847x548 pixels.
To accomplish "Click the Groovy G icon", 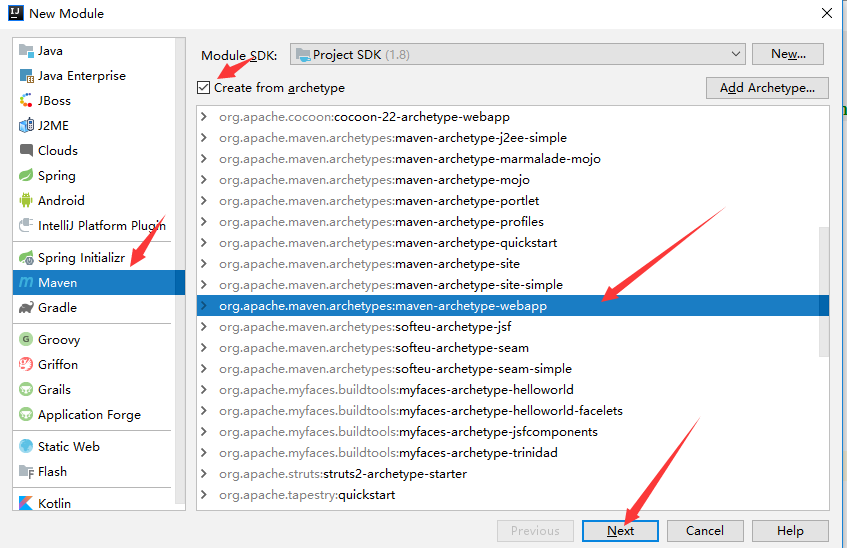I will click(x=26, y=339).
